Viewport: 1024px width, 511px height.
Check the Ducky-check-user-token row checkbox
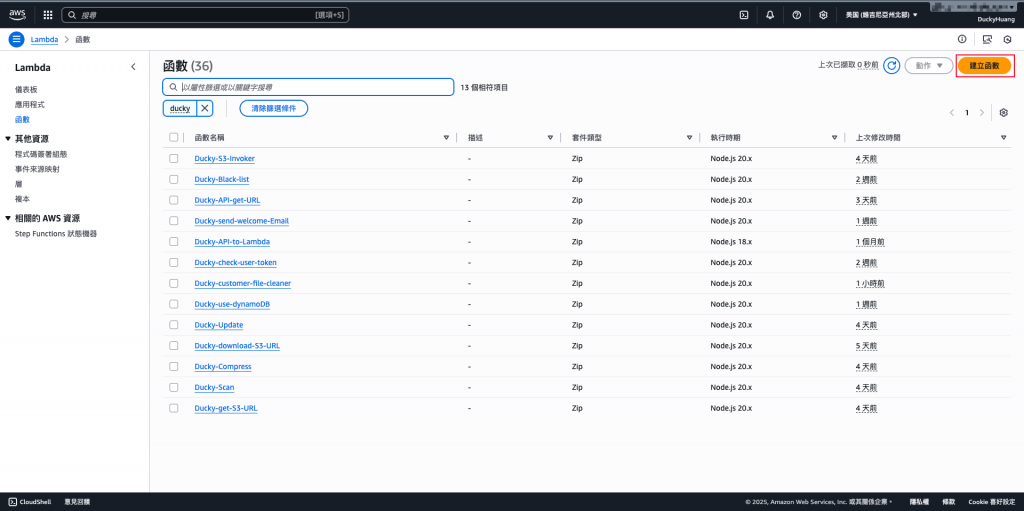pyautogui.click(x=173, y=262)
